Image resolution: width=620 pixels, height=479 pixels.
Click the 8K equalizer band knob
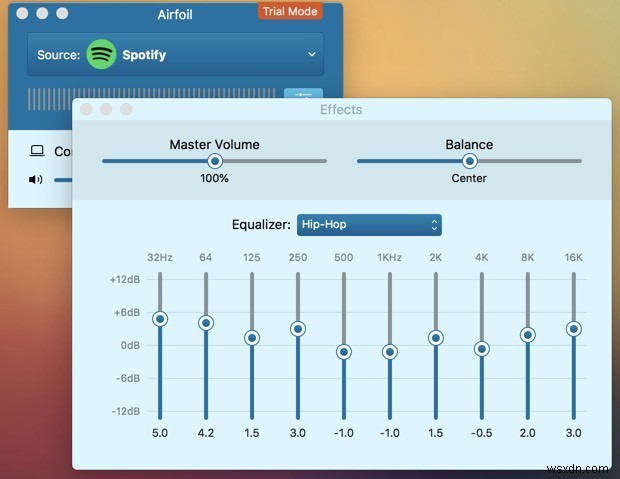pos(527,335)
